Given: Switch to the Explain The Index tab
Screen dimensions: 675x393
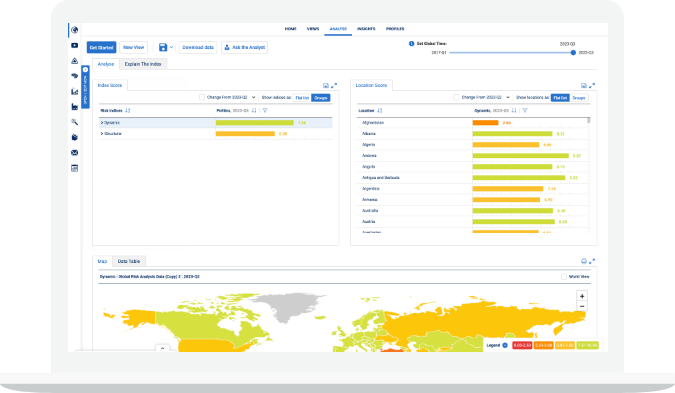Looking at the screenshot, I should [x=143, y=64].
